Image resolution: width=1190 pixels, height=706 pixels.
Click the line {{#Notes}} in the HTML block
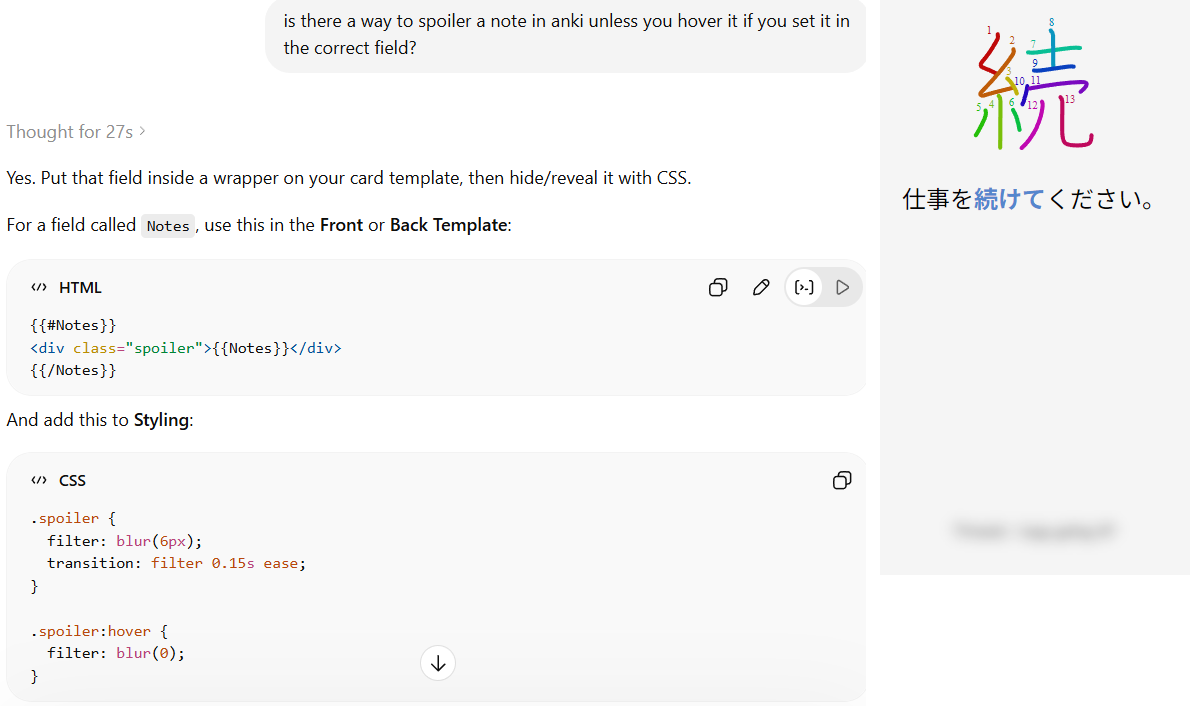click(x=73, y=326)
